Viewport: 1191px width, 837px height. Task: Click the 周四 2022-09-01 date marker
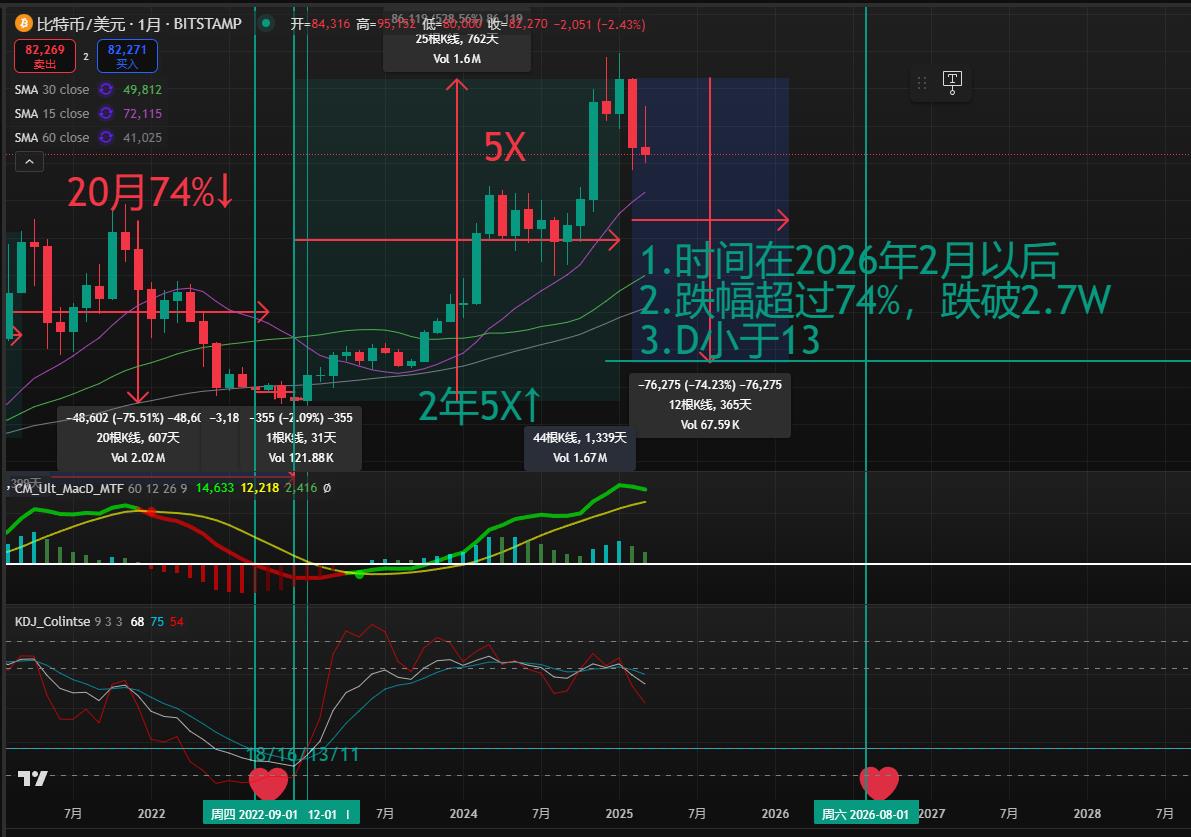254,814
